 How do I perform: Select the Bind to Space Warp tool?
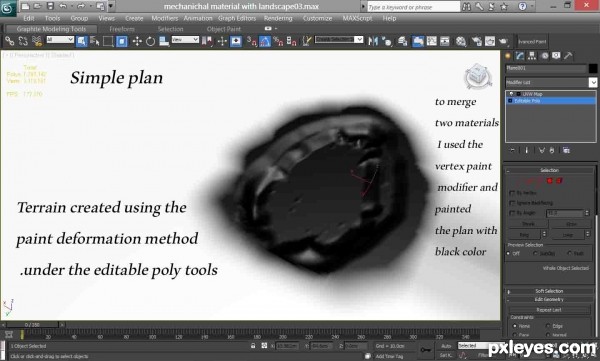point(37,41)
